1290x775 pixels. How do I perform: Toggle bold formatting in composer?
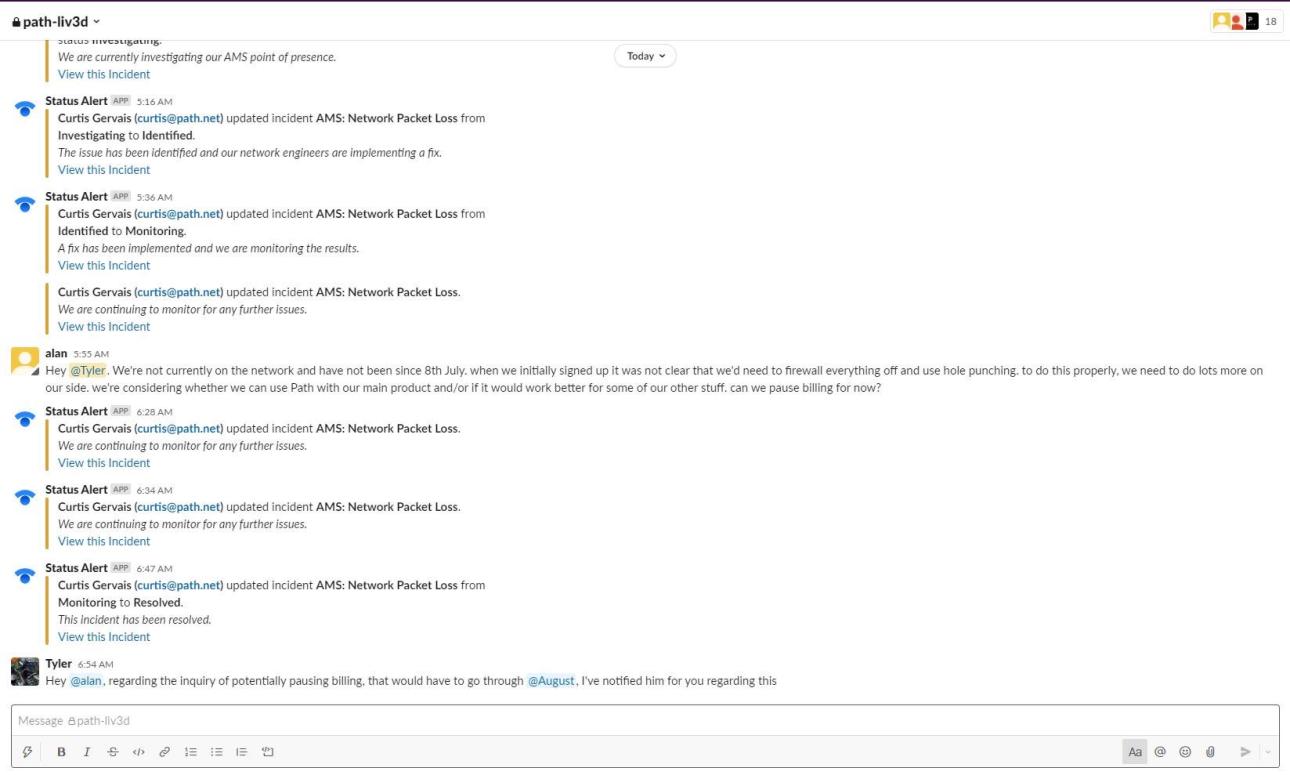click(62, 752)
